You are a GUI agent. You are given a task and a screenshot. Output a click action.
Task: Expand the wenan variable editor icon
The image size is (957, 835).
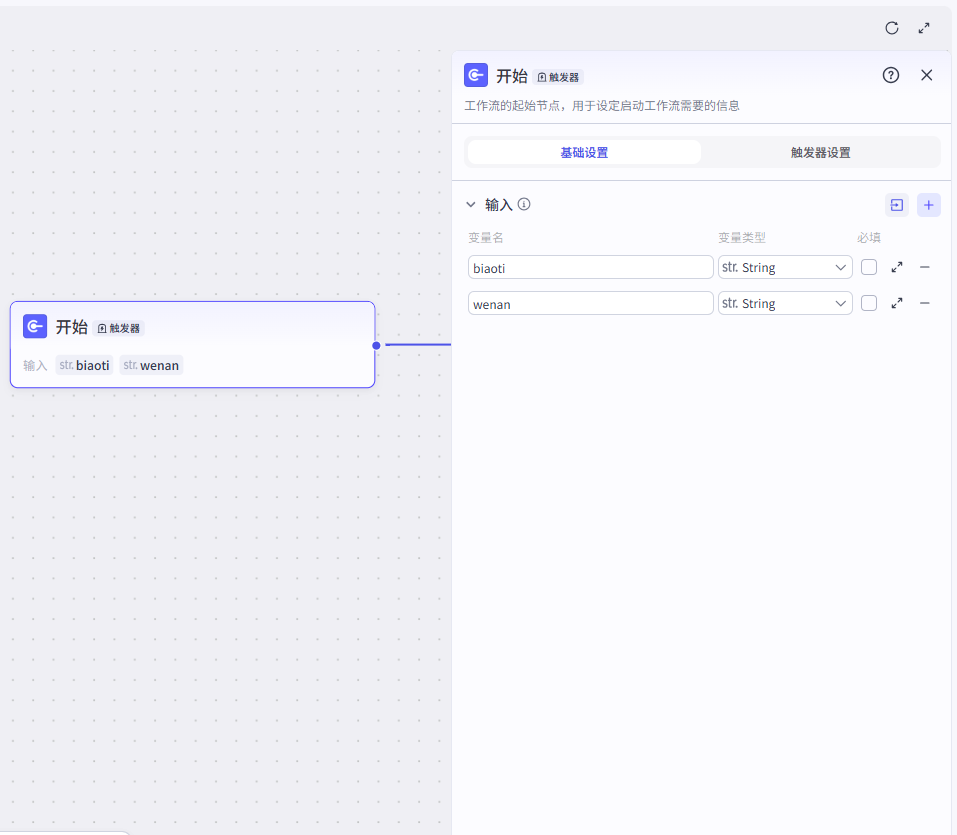pos(897,303)
